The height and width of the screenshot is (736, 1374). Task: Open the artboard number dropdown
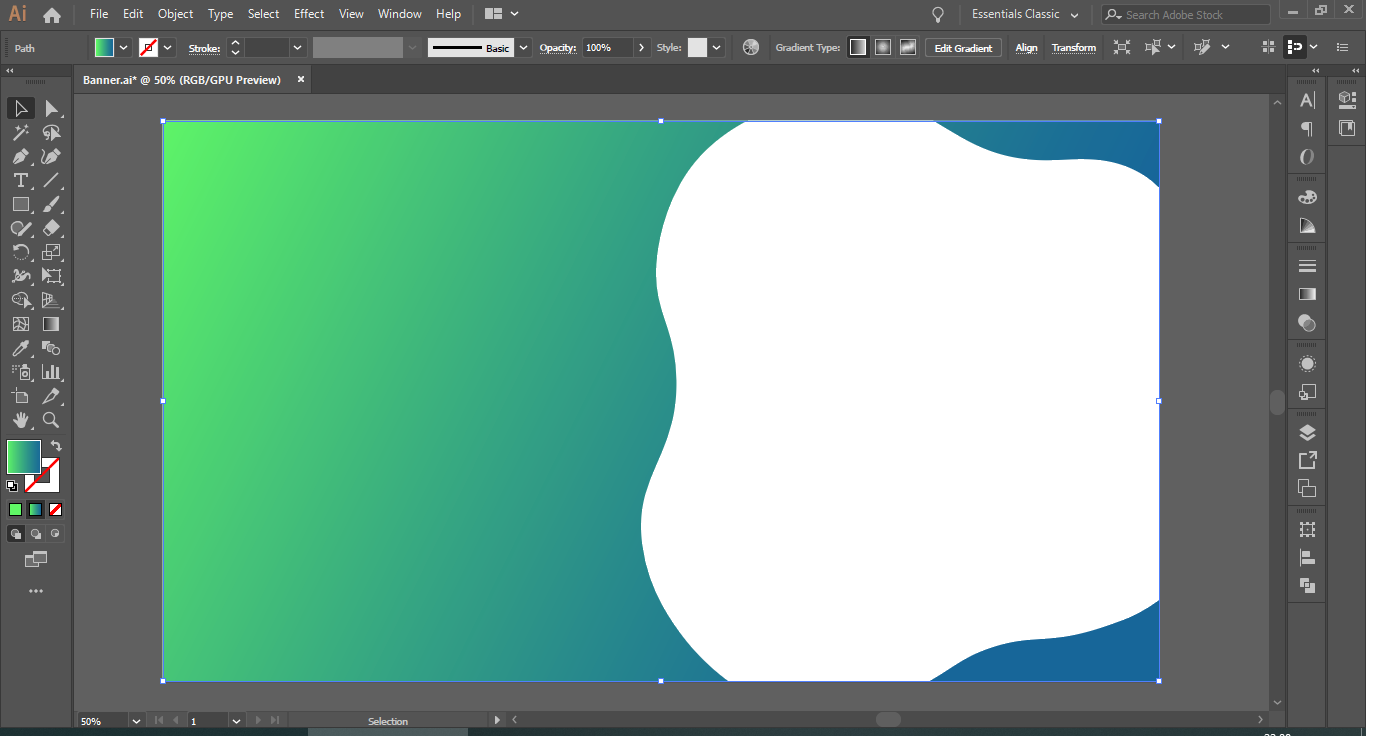(237, 720)
